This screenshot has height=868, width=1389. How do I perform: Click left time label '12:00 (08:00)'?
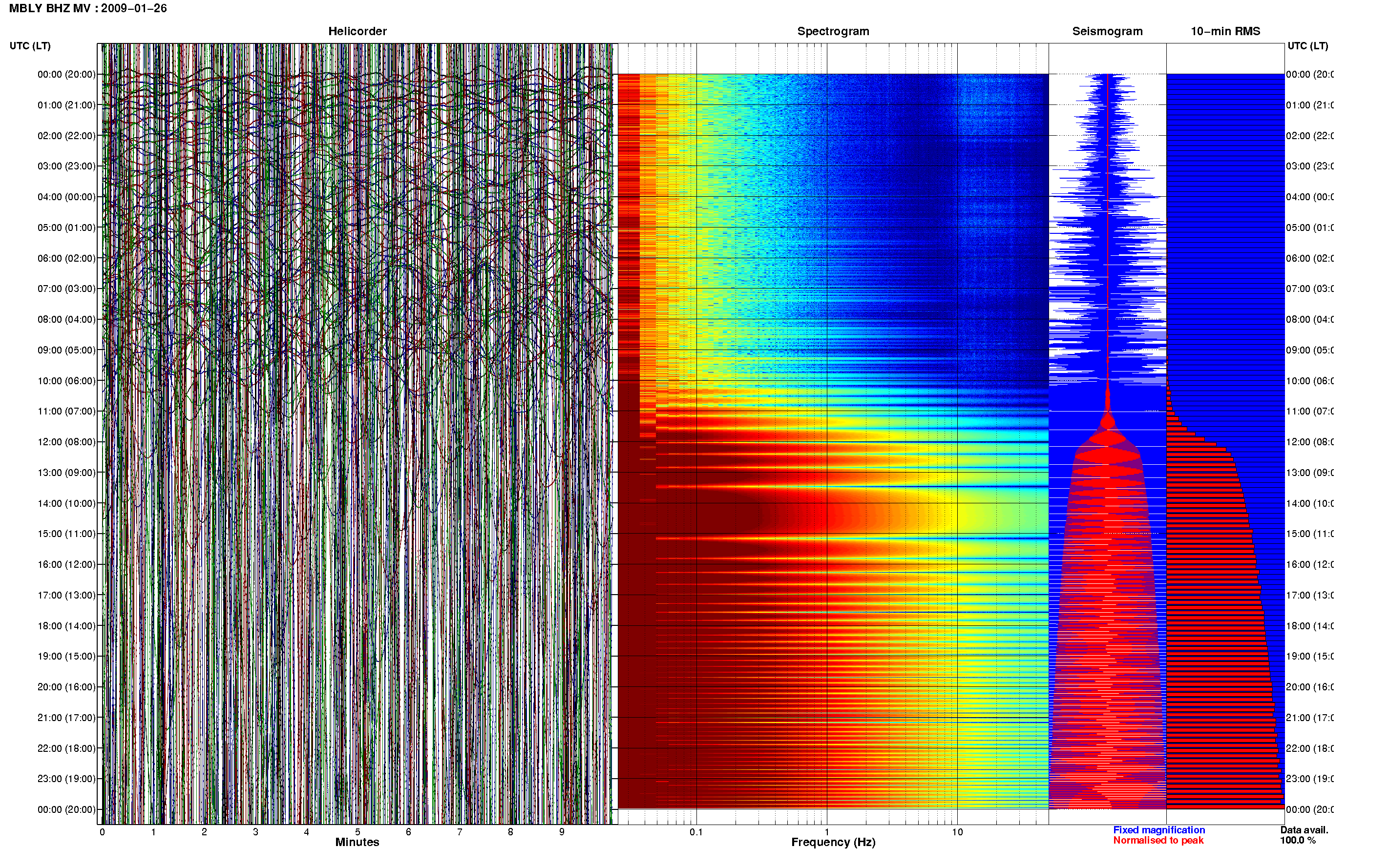click(x=66, y=442)
